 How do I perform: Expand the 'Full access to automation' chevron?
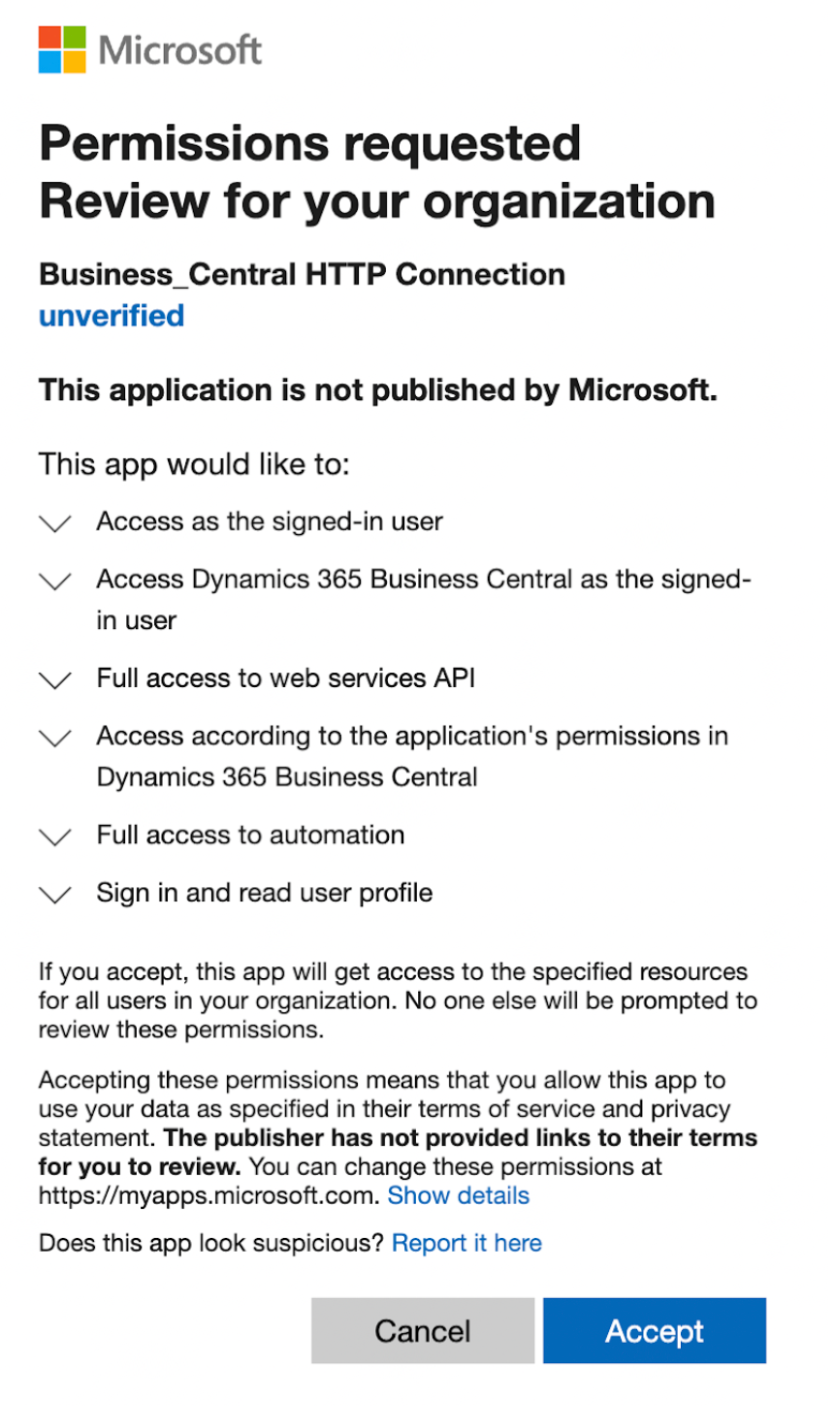(55, 836)
